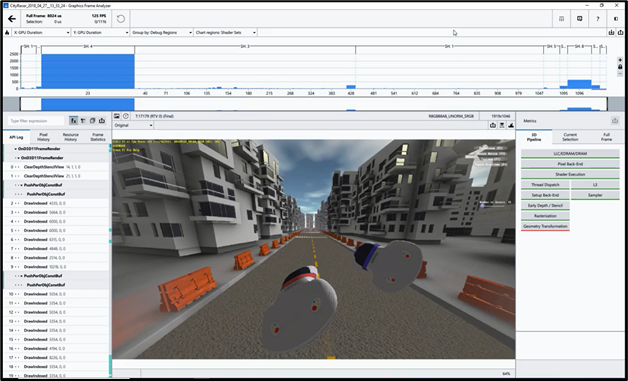Switch to the API Log tab
This screenshot has height=381, width=628.
click(x=16, y=137)
